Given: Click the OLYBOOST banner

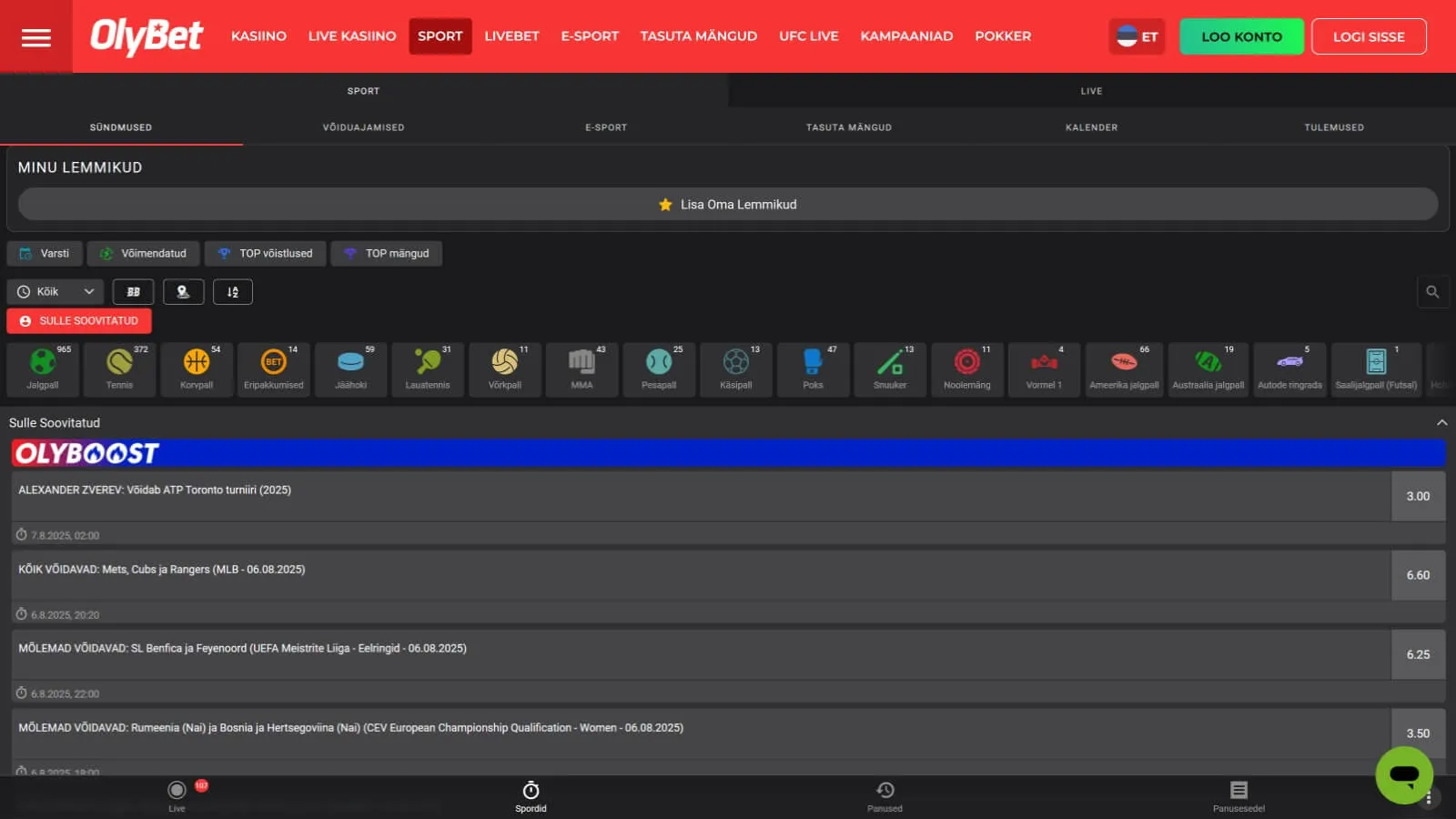Looking at the screenshot, I should click(x=728, y=453).
